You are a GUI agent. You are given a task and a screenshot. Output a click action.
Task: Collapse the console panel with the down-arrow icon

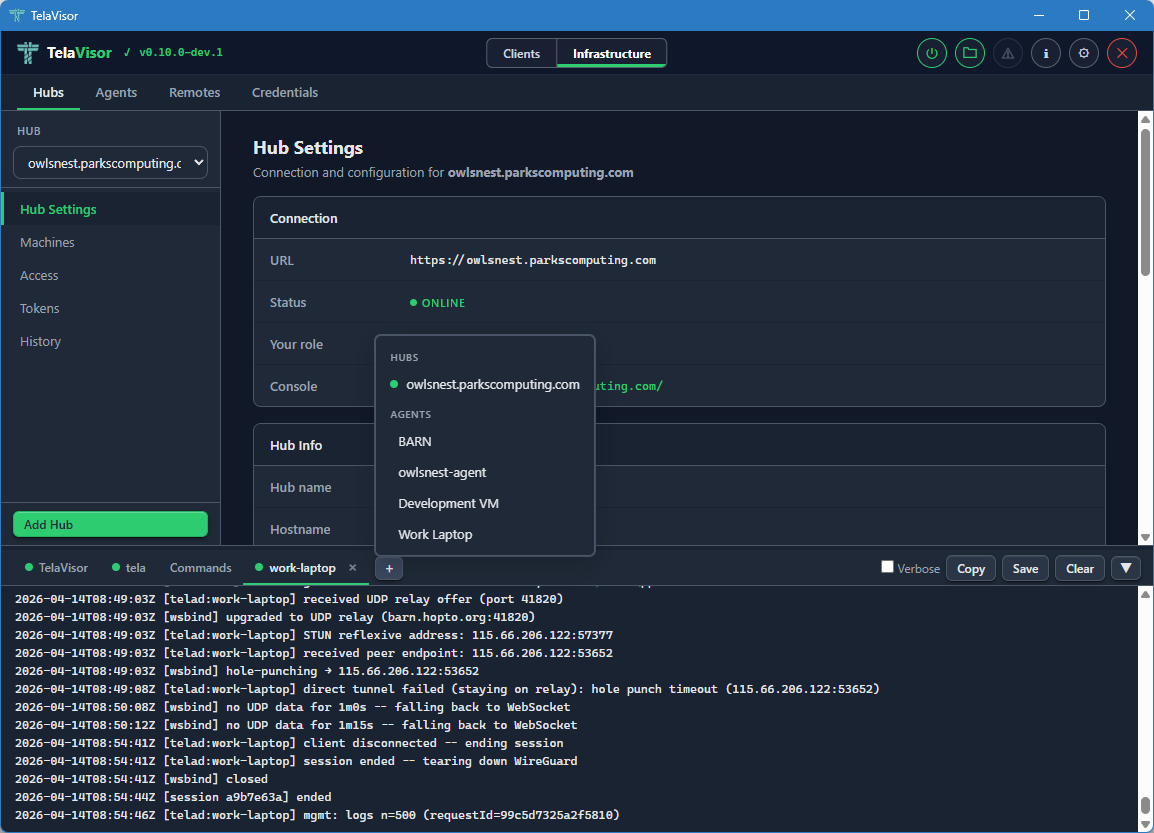coord(1125,567)
